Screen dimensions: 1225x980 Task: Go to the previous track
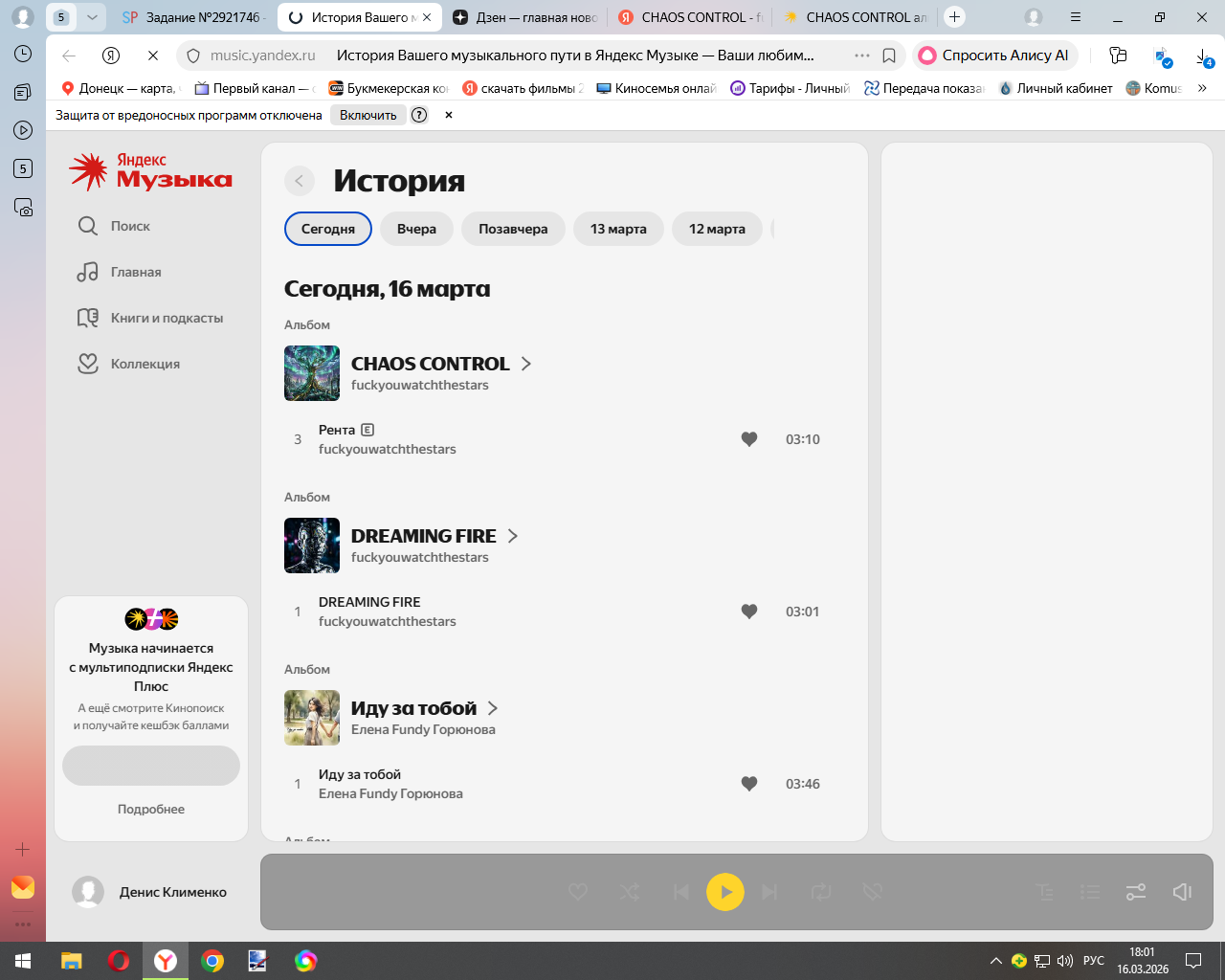(x=680, y=892)
